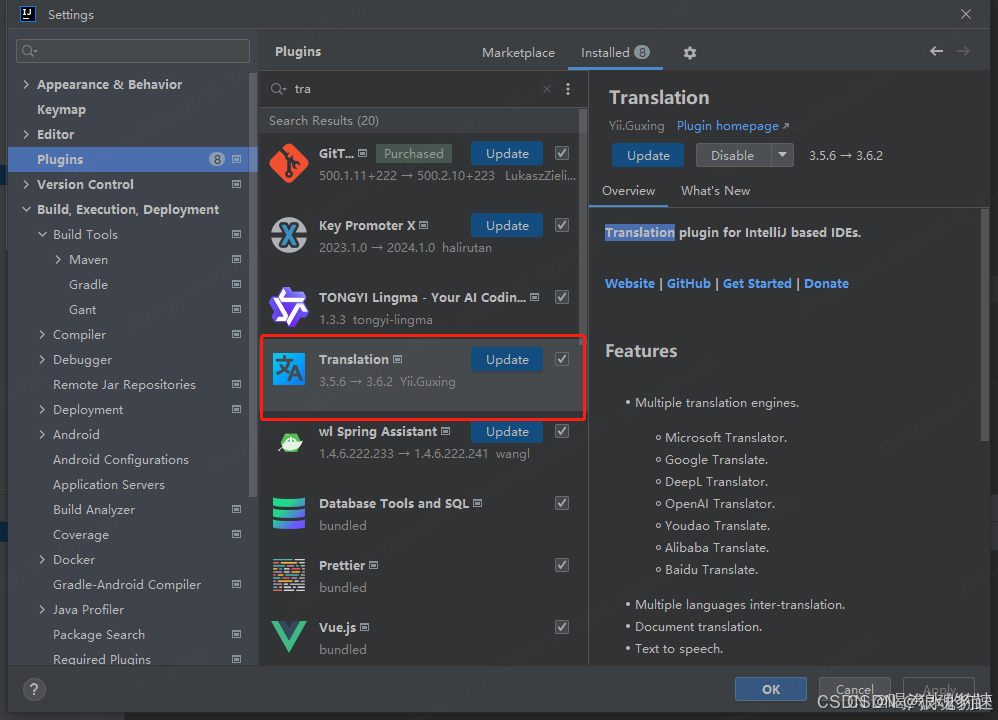Expand the Version Control section

click(x=26, y=185)
